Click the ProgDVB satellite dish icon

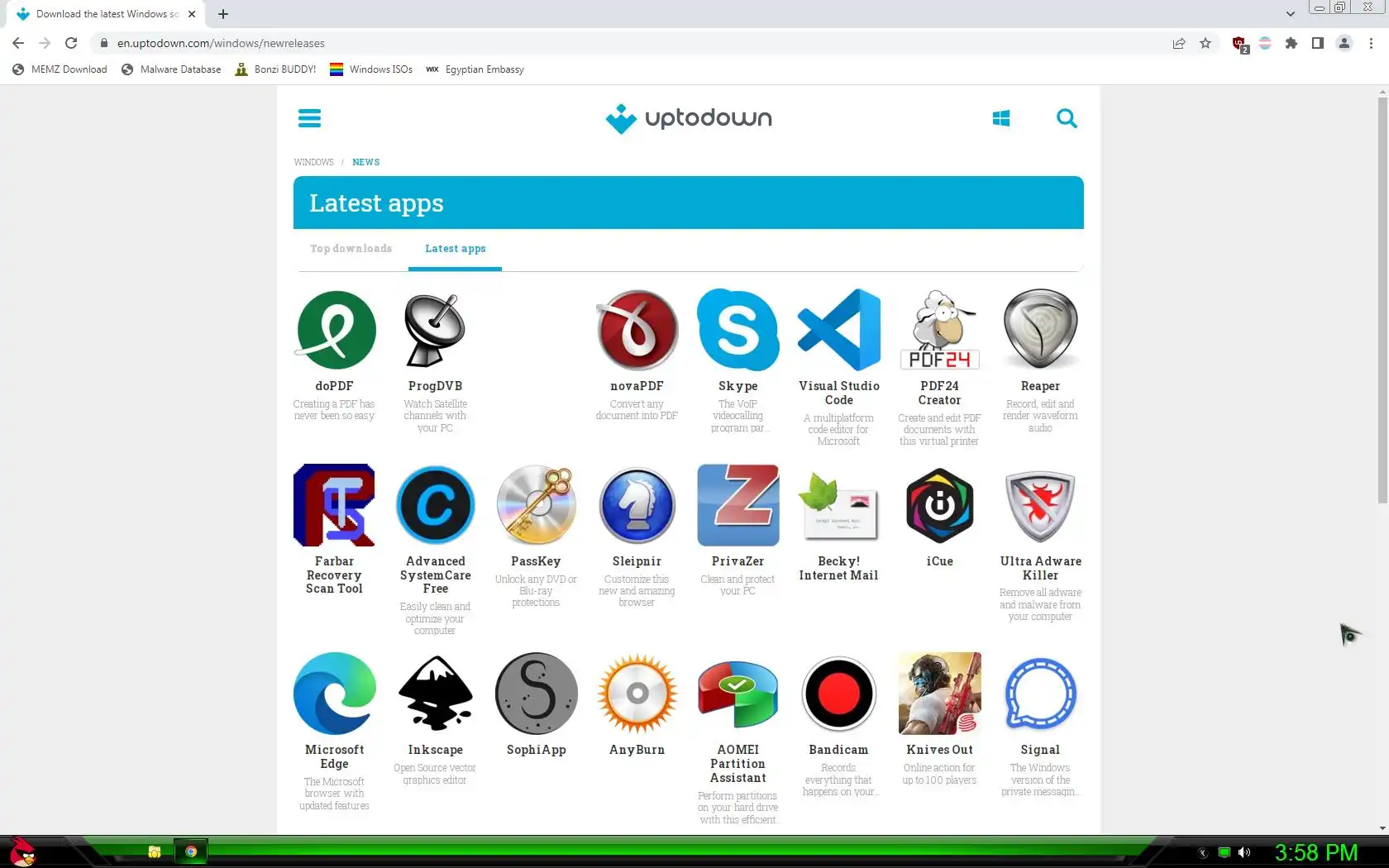(x=436, y=330)
